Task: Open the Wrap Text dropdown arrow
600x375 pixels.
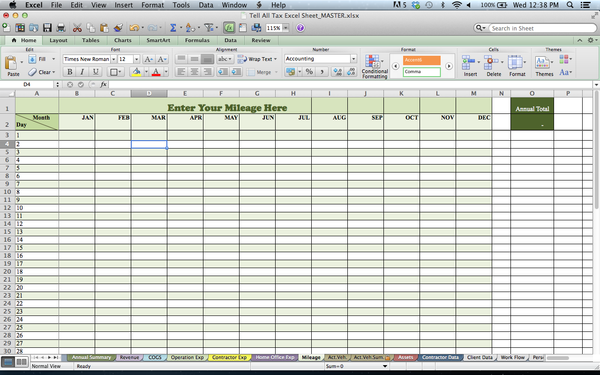Action: [x=275, y=59]
